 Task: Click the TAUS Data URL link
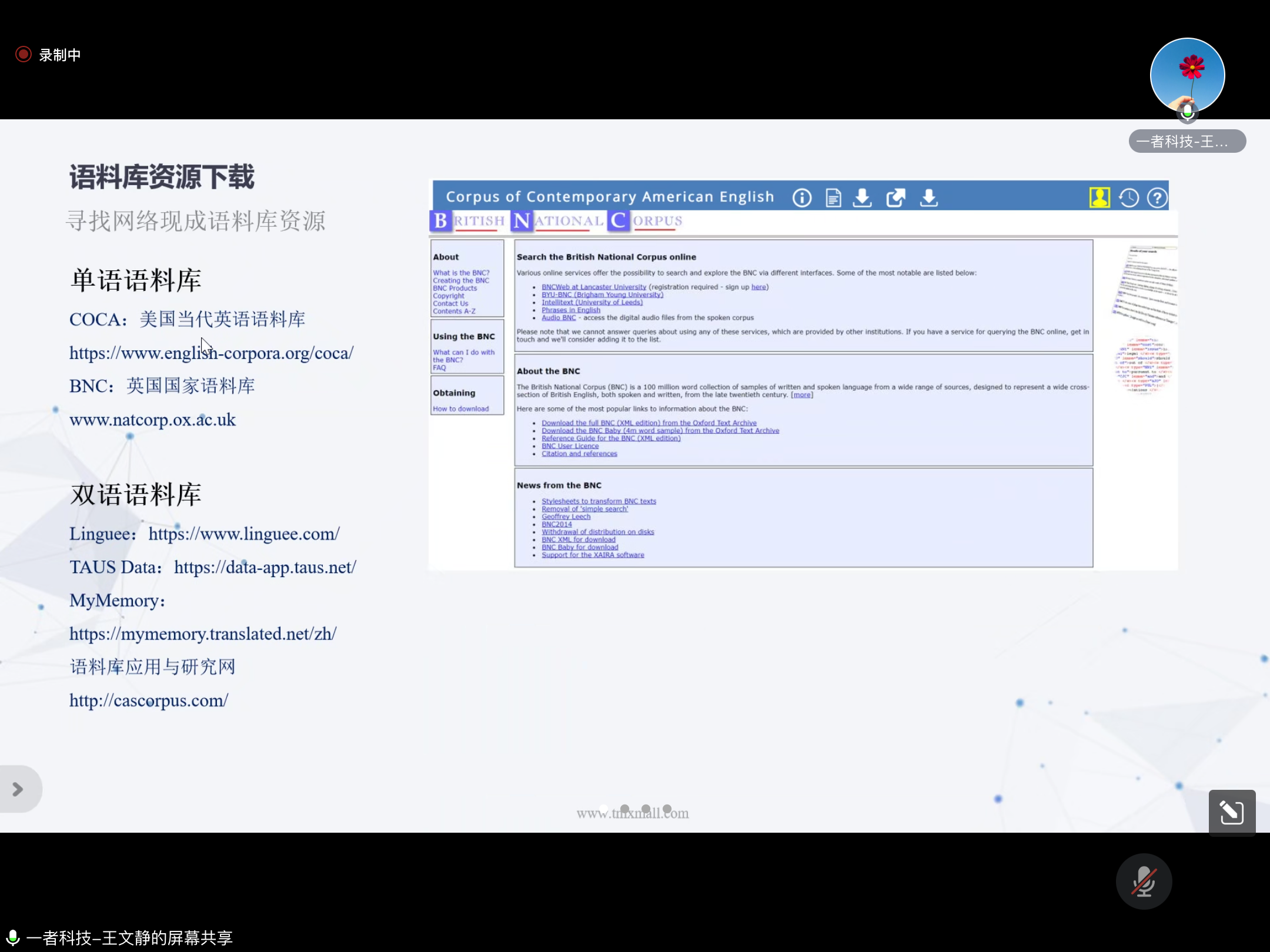(265, 567)
